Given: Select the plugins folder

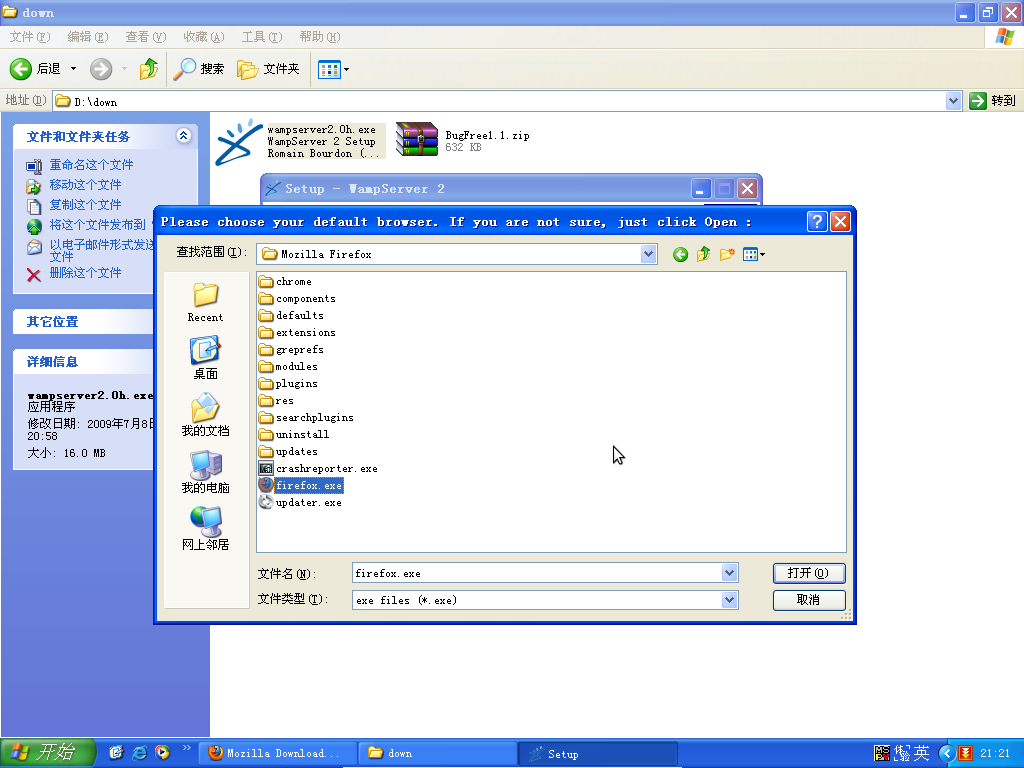Looking at the screenshot, I should (x=288, y=383).
